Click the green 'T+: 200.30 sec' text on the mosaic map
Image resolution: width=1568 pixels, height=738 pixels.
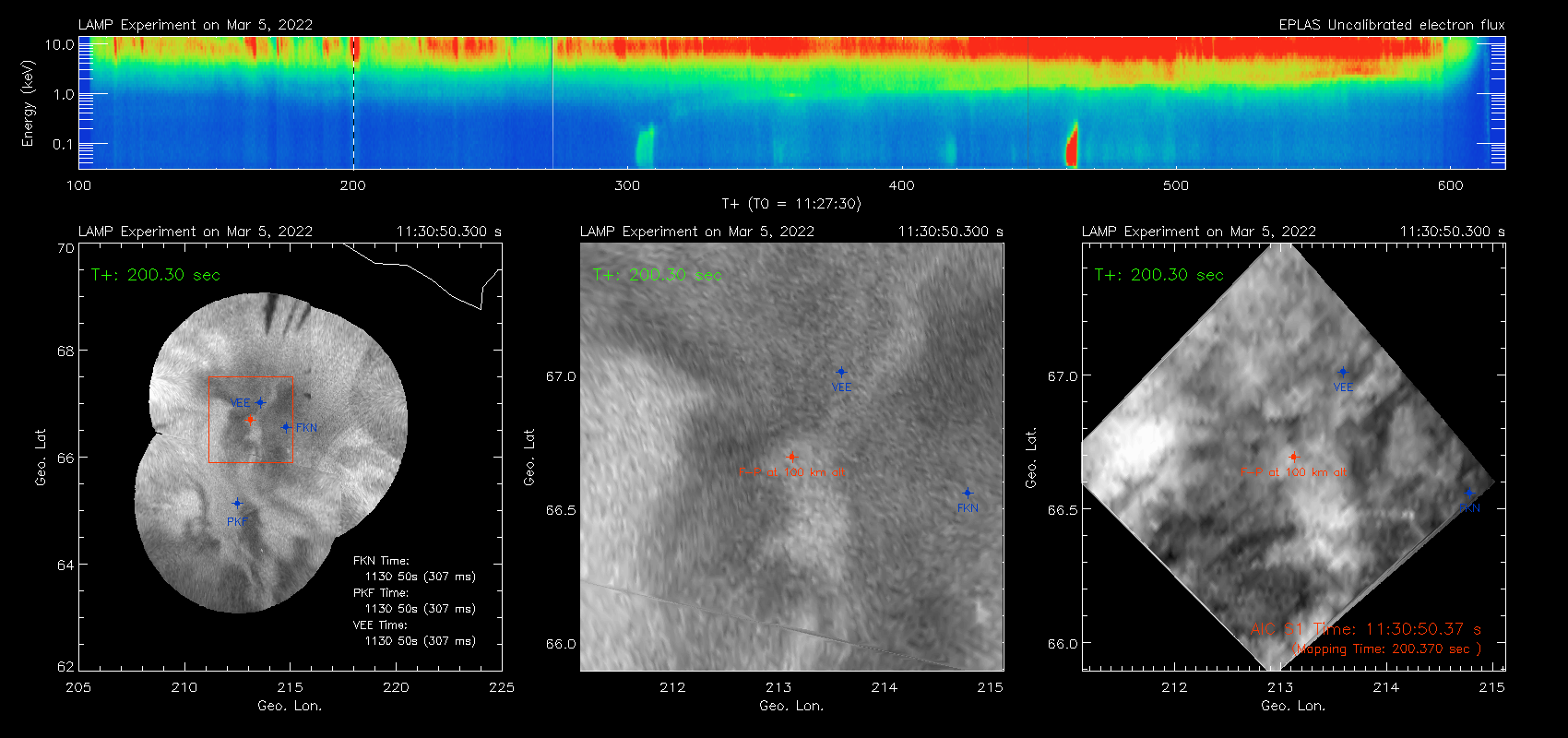tap(156, 275)
